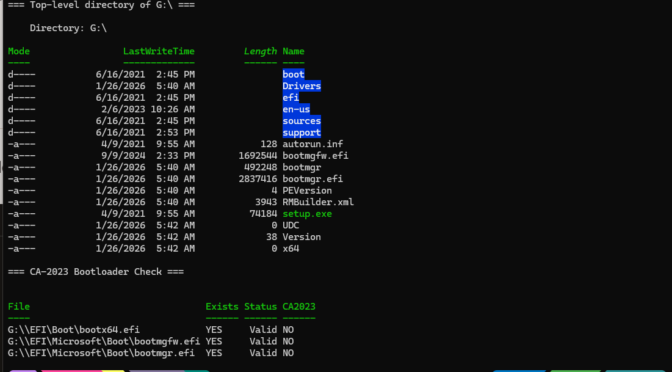Click the bootmgr file name of length 492248
The image size is (672, 372).
pos(301,167)
